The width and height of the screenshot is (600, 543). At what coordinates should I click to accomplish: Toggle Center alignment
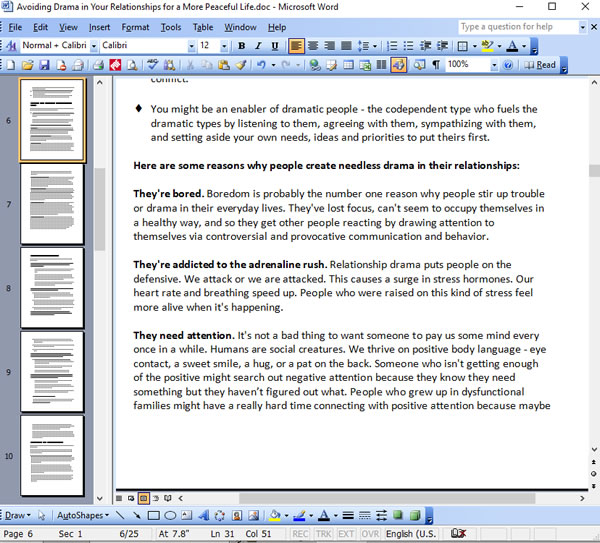(313, 46)
